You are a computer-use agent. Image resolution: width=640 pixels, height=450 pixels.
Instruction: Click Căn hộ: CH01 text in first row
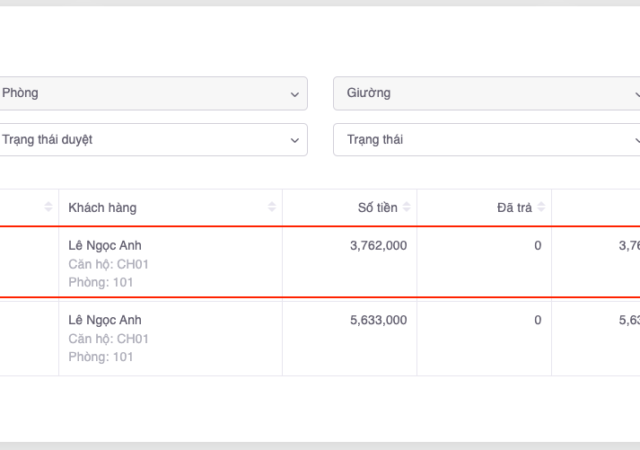tap(108, 264)
